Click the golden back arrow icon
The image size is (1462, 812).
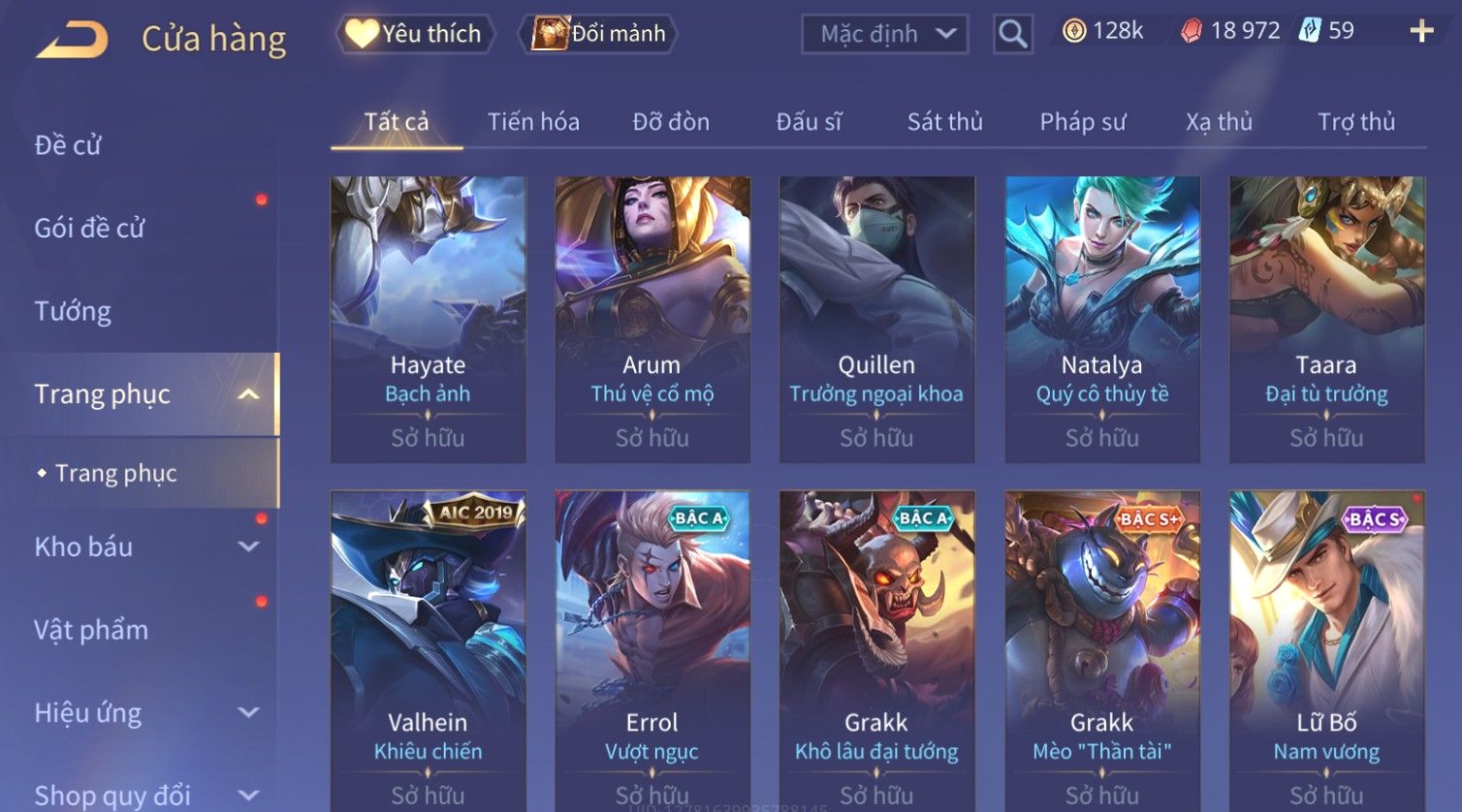pos(72,39)
